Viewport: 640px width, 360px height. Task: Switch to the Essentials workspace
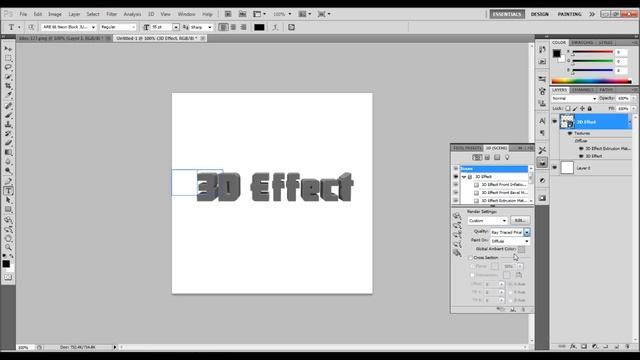click(507, 14)
